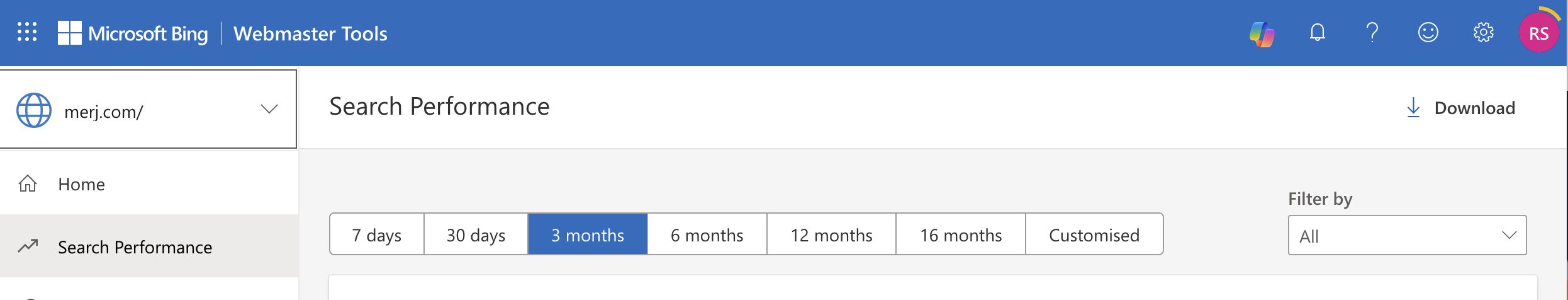Open the Filter by All dropdown
Screen dimensions: 1568x300
click(1407, 236)
